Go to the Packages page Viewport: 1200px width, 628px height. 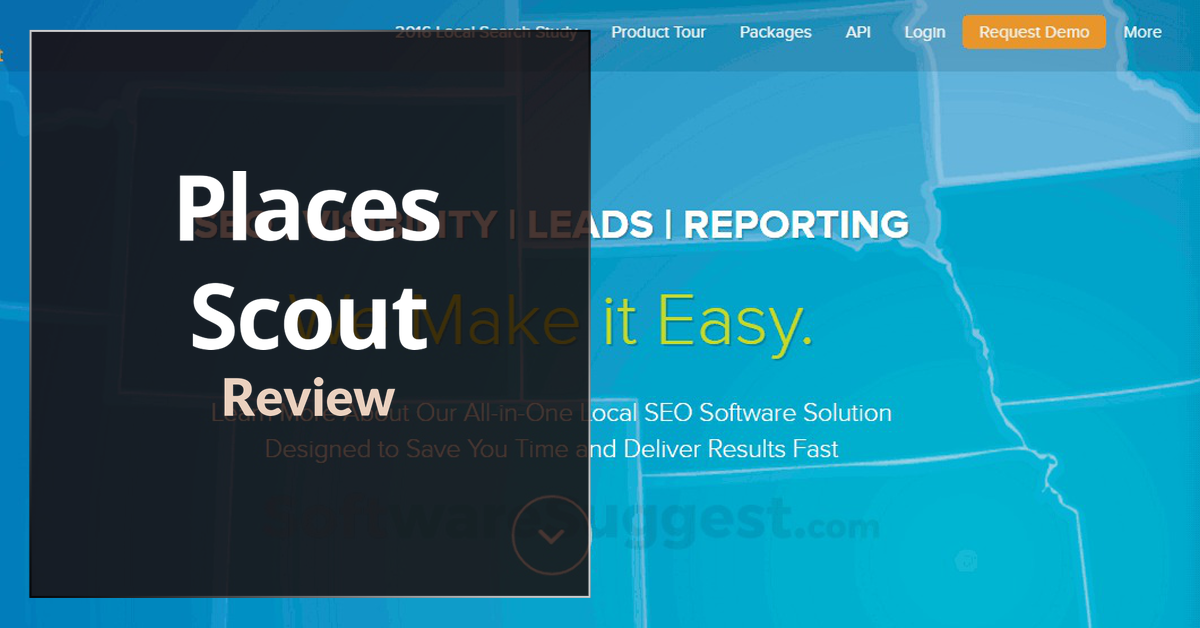coord(775,32)
